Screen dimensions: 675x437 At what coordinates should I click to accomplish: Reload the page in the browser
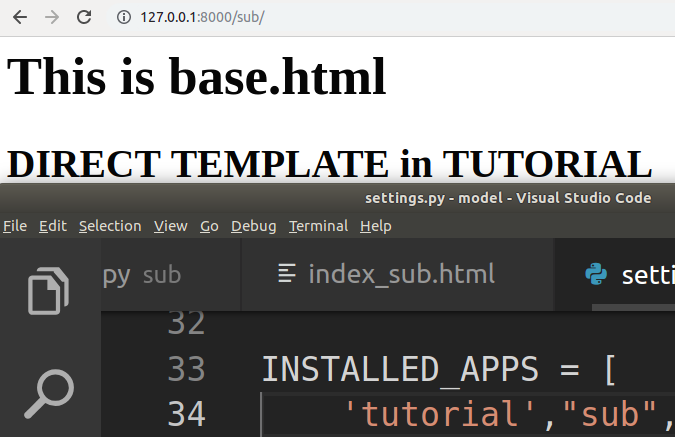(84, 17)
